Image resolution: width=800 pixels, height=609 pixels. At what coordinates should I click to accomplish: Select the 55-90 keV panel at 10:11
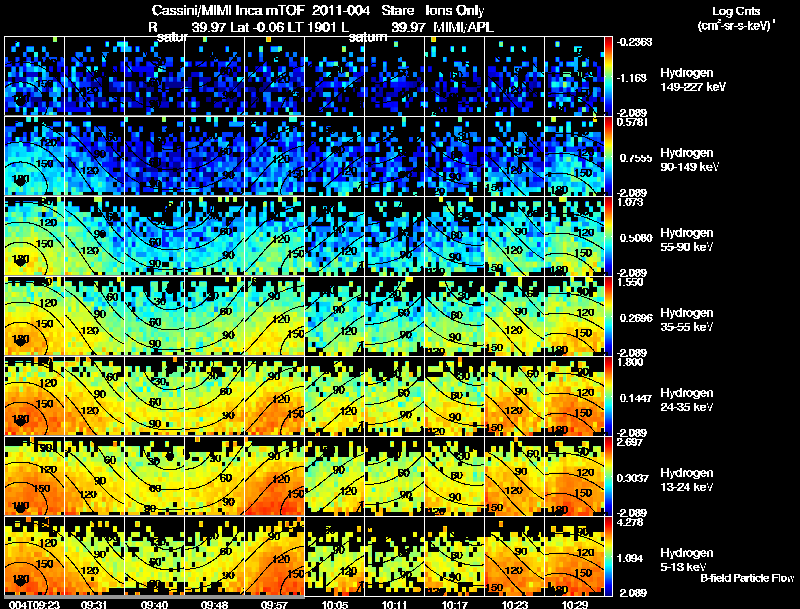click(x=394, y=236)
